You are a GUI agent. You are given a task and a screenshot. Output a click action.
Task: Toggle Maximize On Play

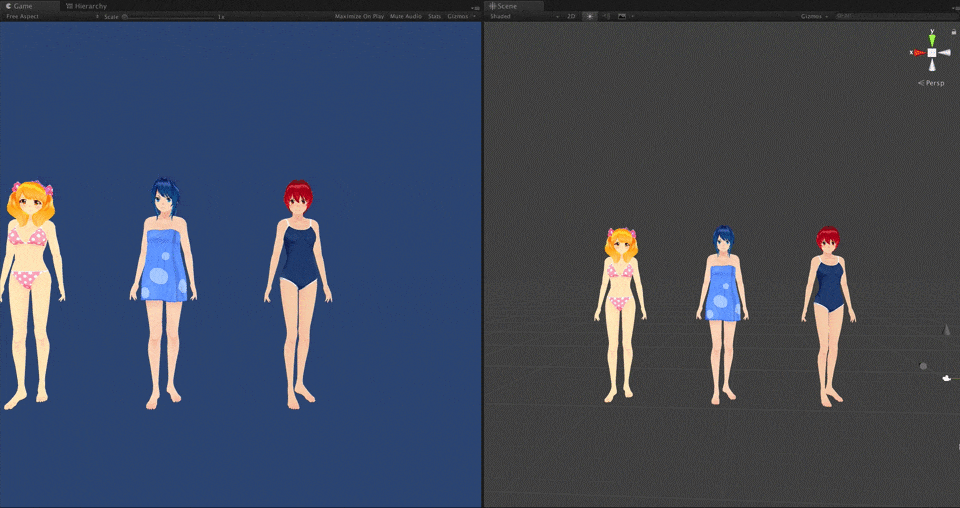(x=359, y=17)
